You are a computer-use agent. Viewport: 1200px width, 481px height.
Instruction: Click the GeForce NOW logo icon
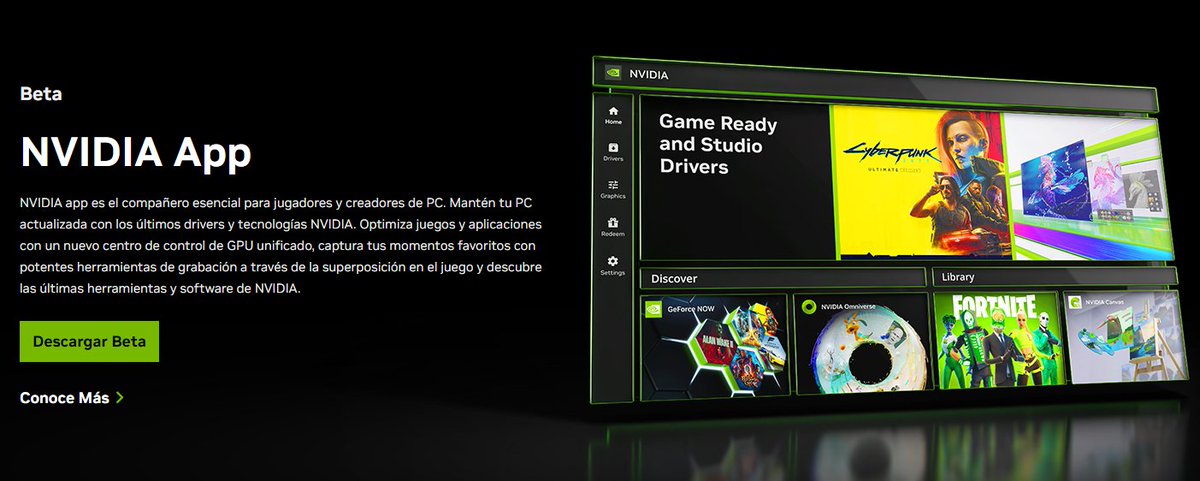click(x=654, y=309)
